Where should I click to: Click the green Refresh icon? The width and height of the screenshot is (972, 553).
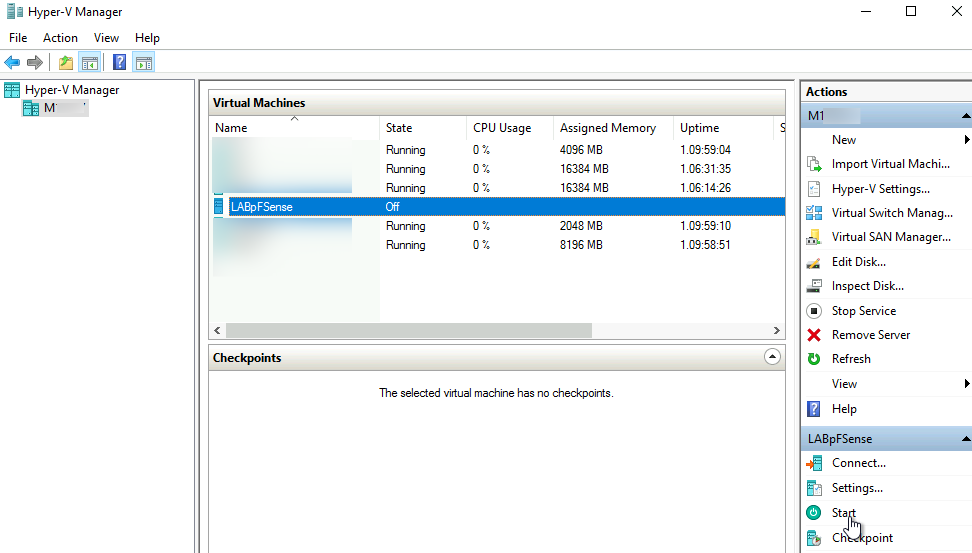[x=814, y=359]
